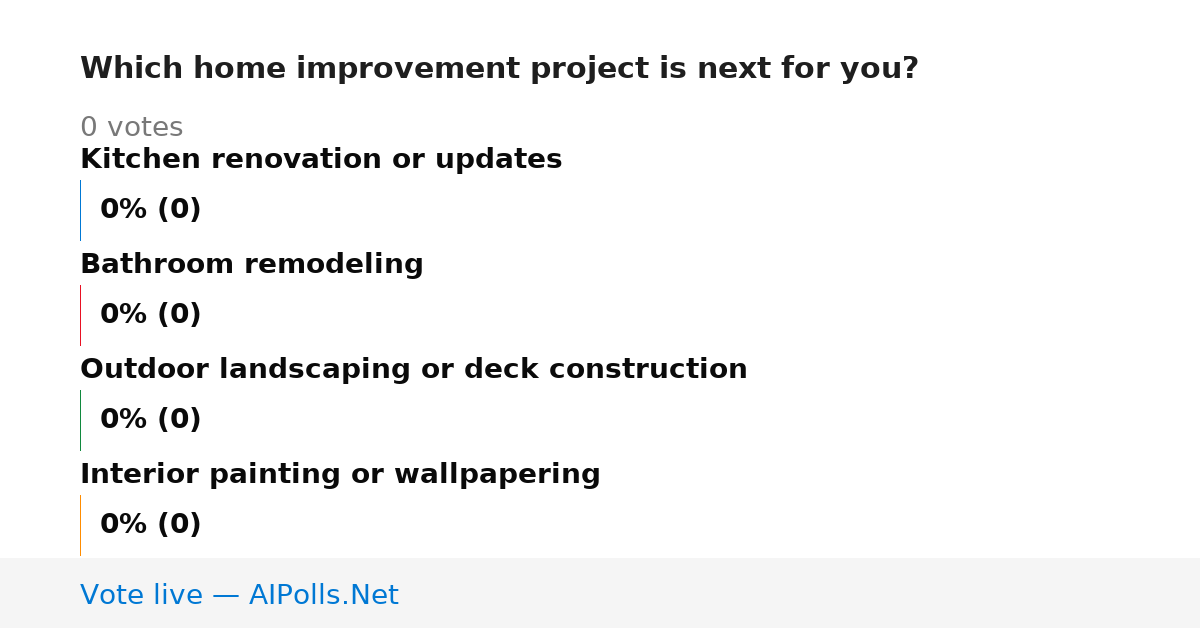Select the Bathroom remodeling option
This screenshot has width=1200, height=628.
(x=252, y=265)
